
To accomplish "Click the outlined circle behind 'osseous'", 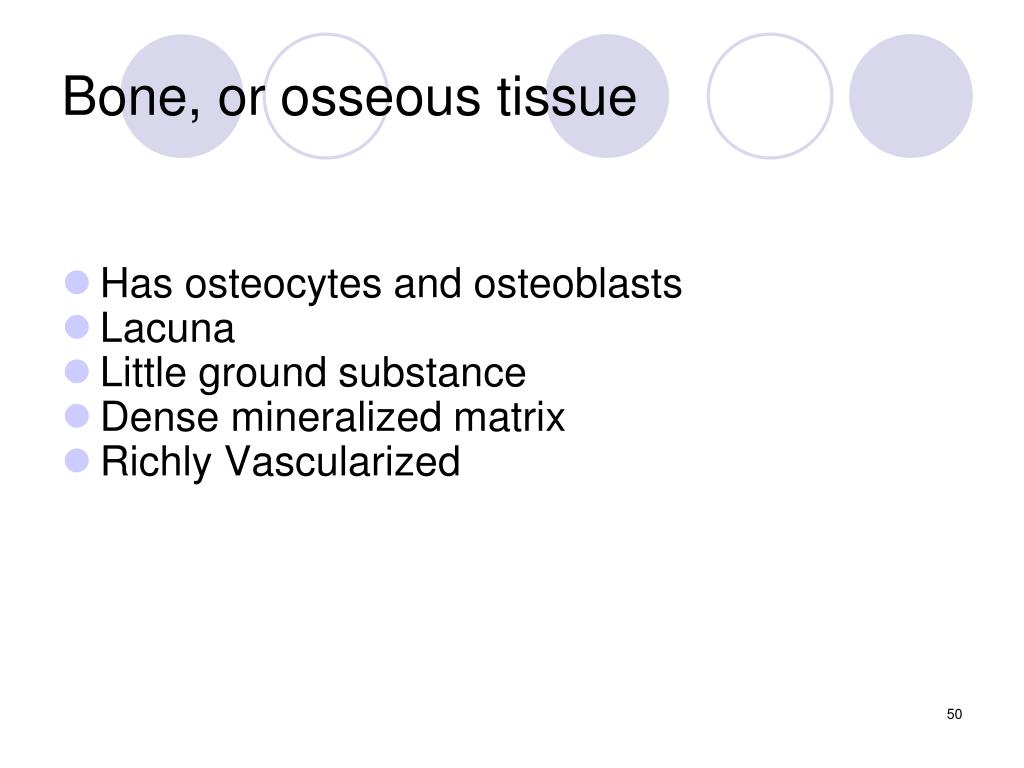I will point(326,96).
